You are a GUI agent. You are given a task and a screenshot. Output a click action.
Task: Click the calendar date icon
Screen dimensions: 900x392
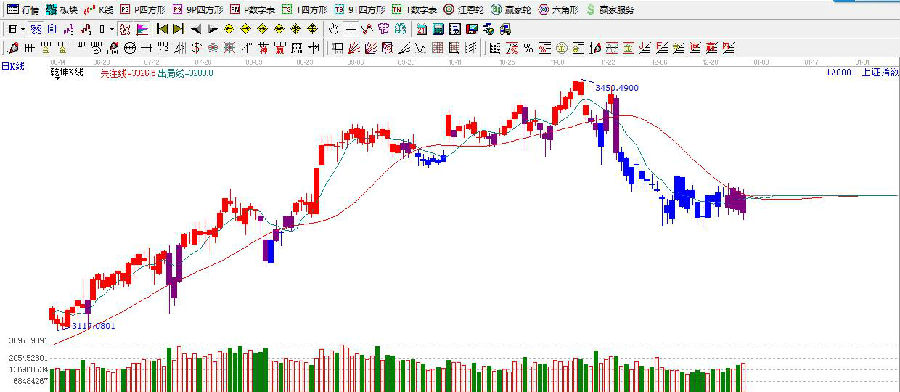point(422,29)
